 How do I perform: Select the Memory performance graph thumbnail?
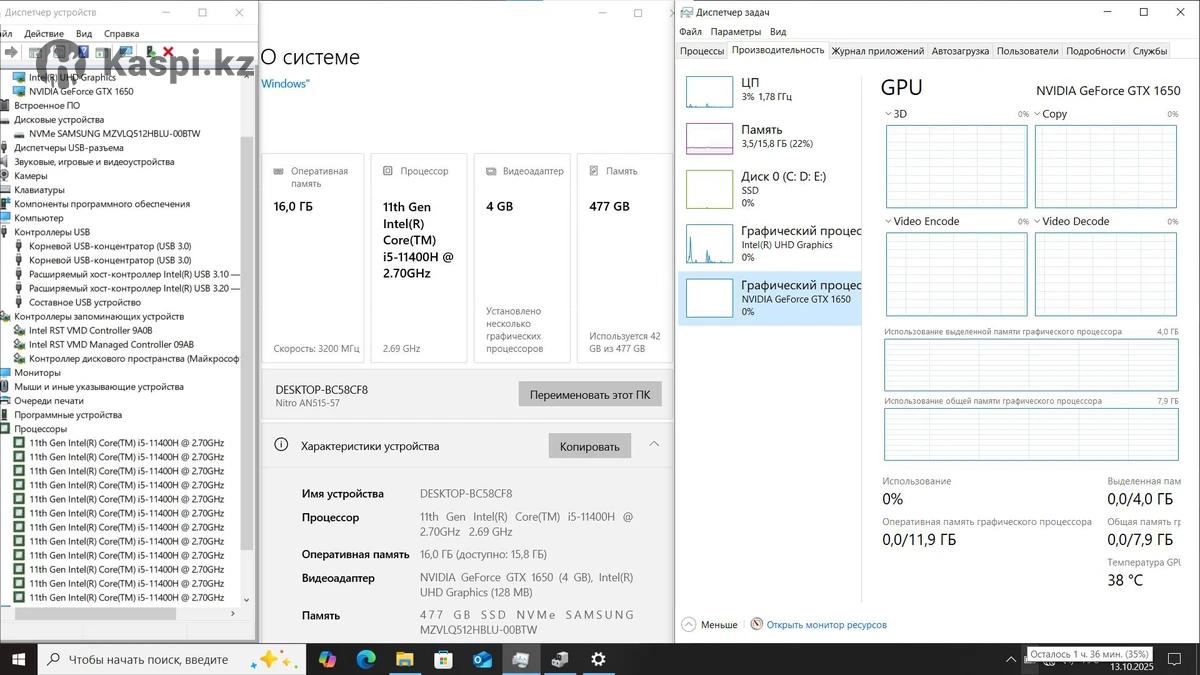[x=709, y=138]
